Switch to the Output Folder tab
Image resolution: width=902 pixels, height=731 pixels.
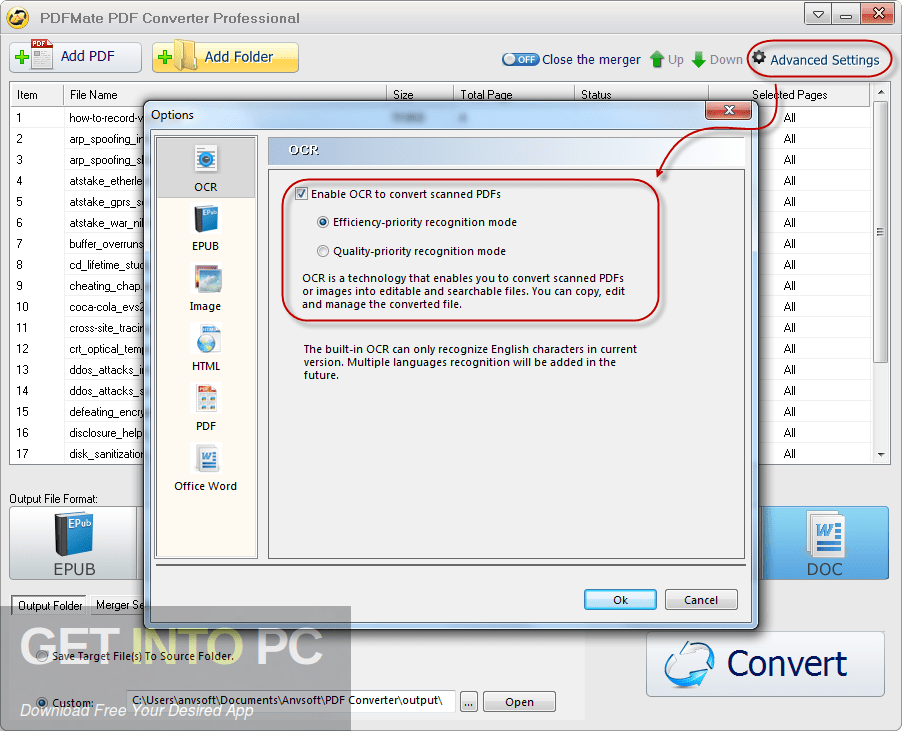[x=49, y=605]
